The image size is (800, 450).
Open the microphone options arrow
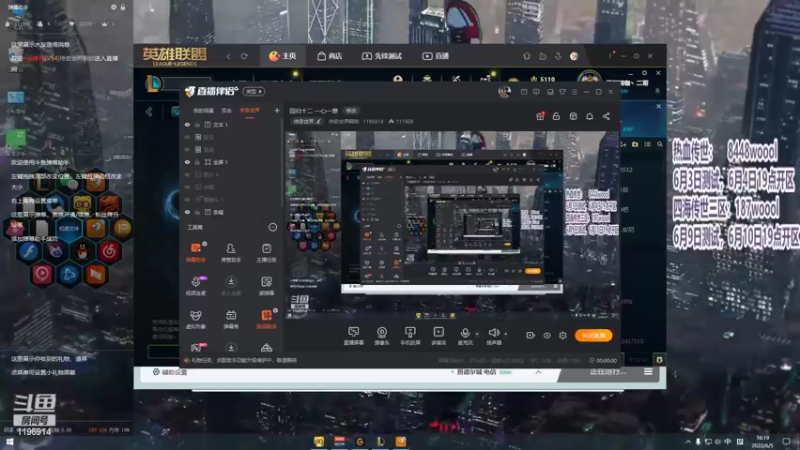tap(477, 334)
